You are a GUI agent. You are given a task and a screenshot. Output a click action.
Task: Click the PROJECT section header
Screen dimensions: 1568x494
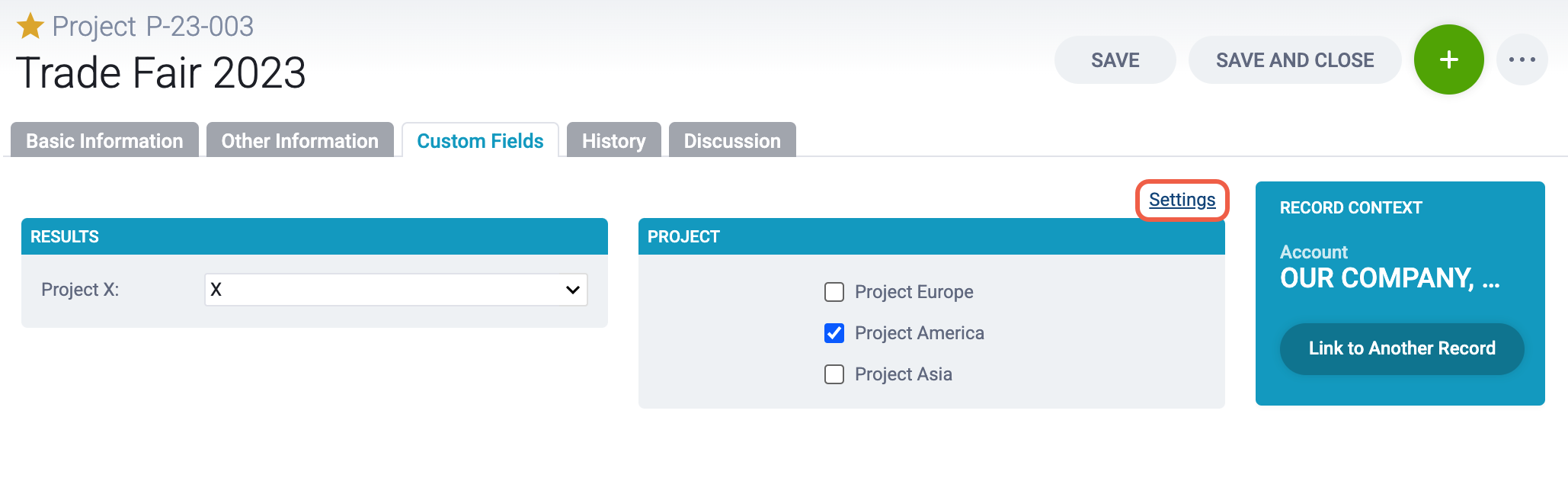(932, 236)
